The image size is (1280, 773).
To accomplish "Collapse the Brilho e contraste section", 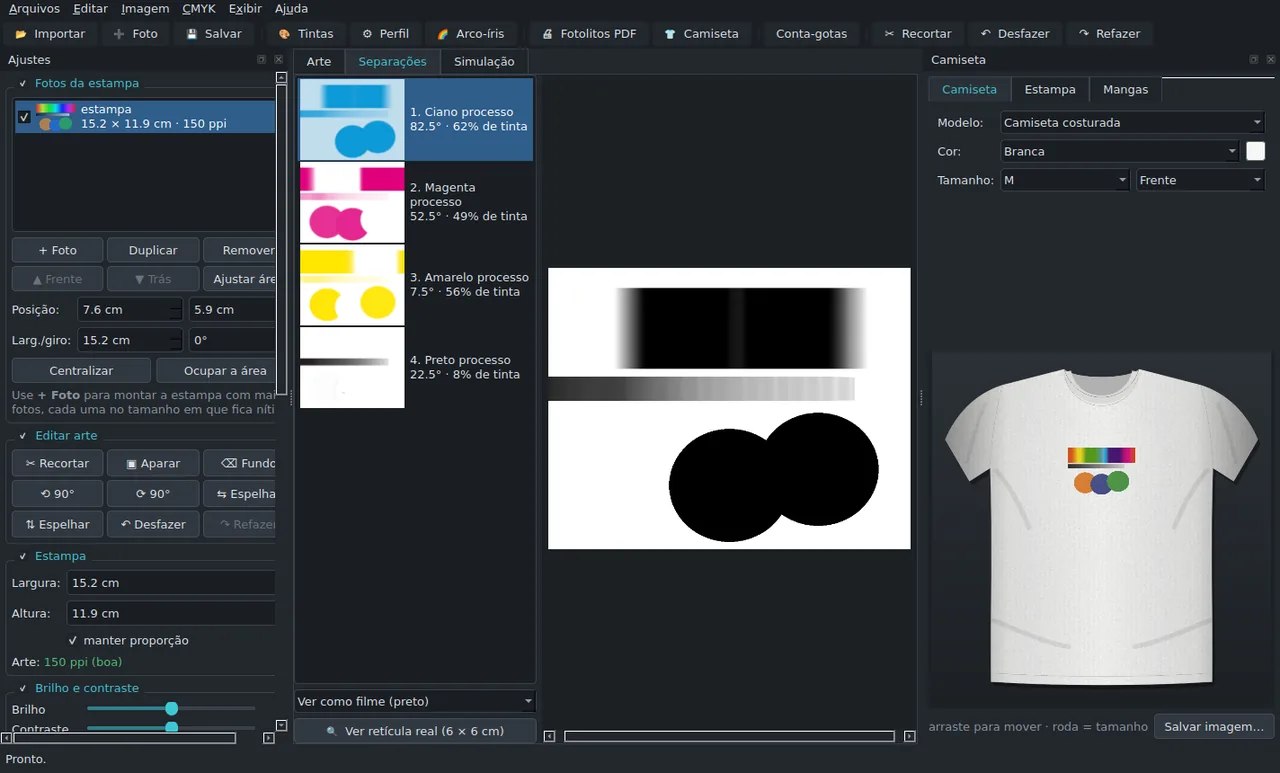I will click(x=22, y=688).
